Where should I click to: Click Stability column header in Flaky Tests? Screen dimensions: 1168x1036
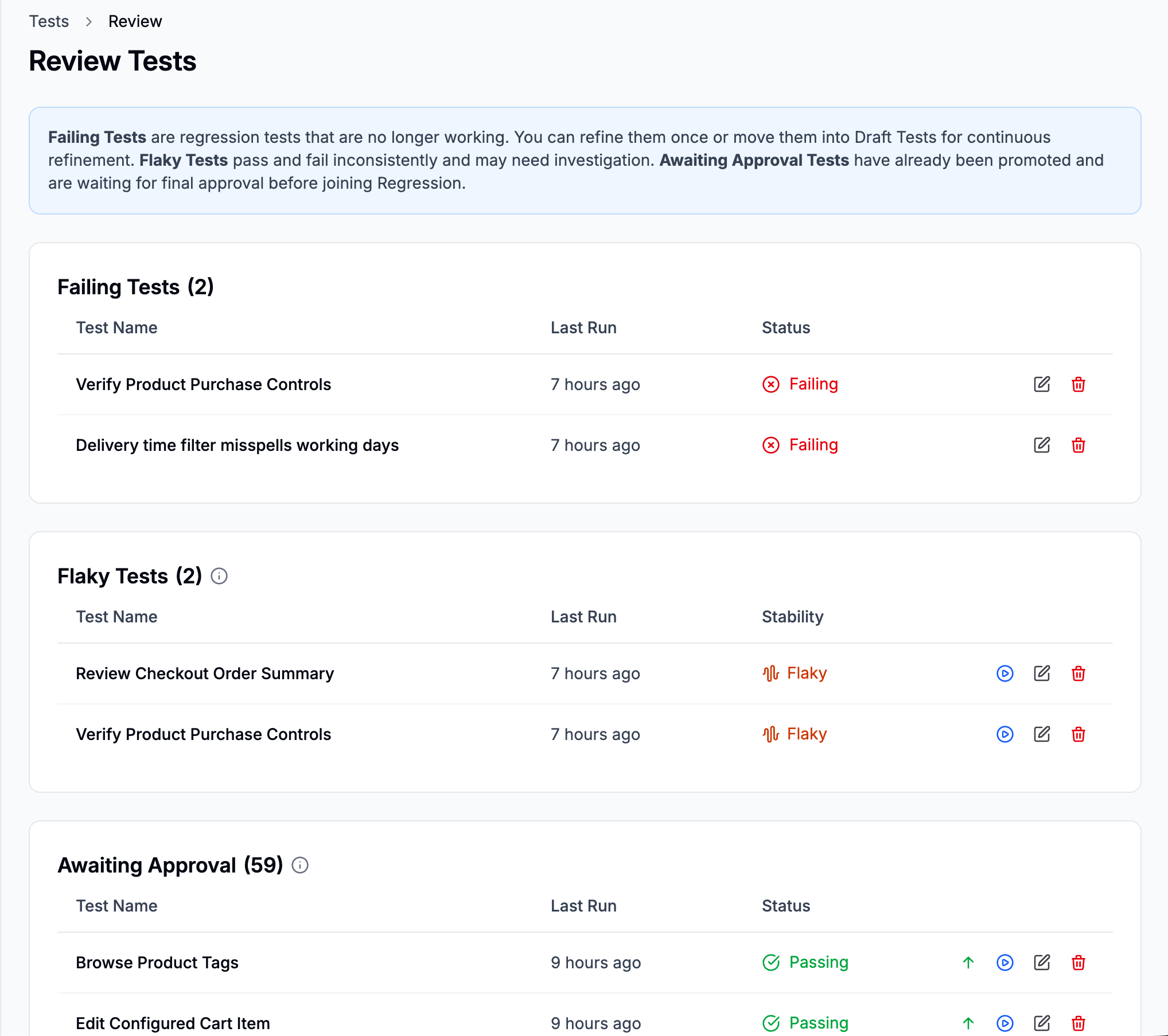(793, 617)
